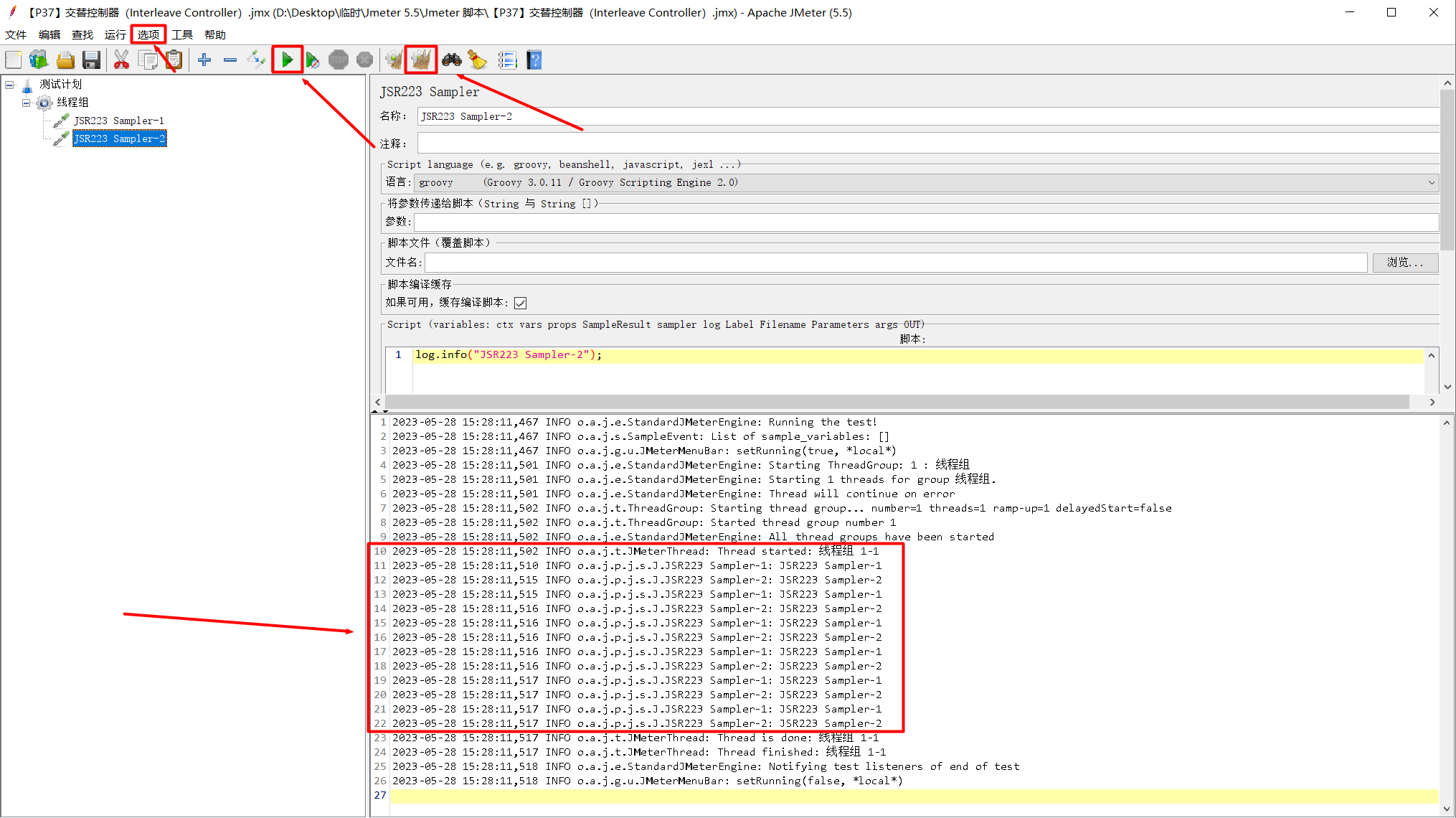Viewport: 1456px width, 818px height.
Task: Click the log panel scroll-down arrow
Action: click(1447, 809)
